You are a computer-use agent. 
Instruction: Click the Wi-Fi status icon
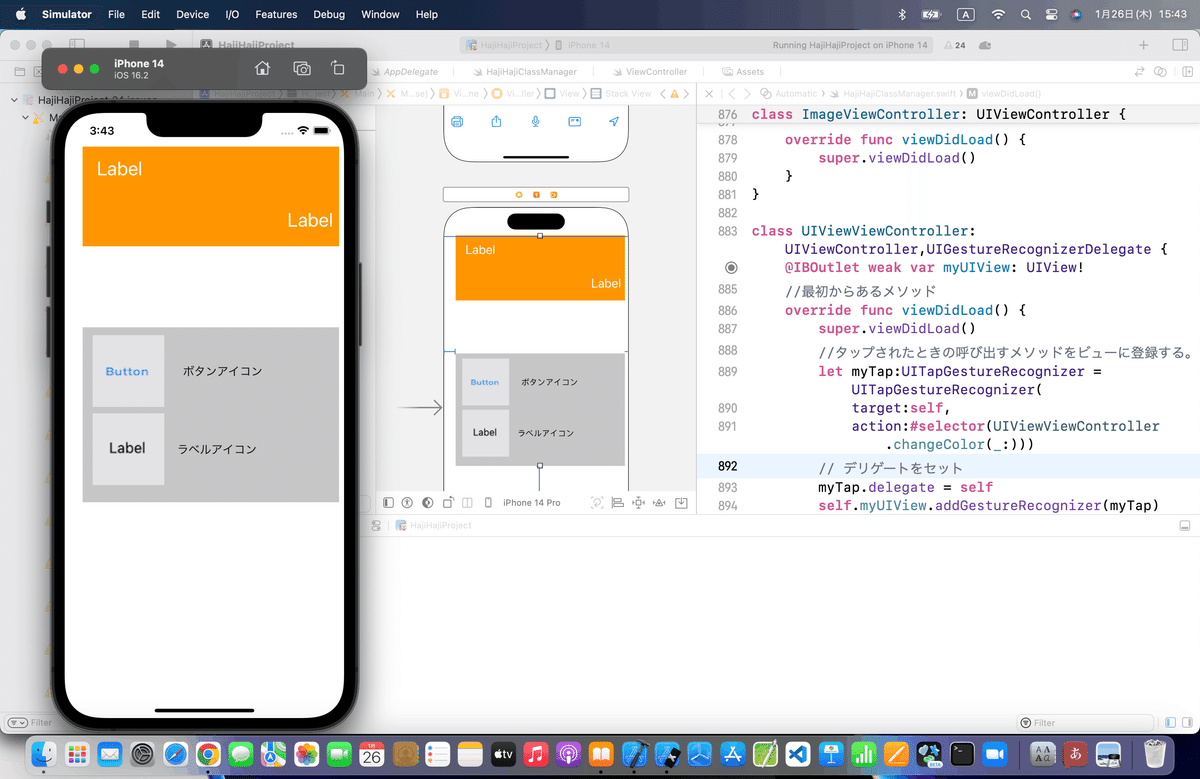coord(998,14)
